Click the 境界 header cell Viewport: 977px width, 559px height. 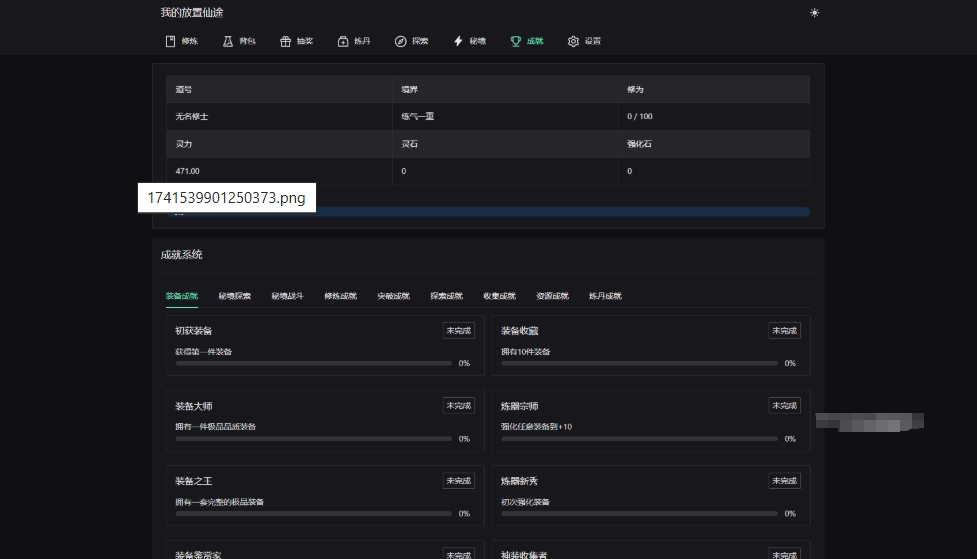tap(505, 89)
